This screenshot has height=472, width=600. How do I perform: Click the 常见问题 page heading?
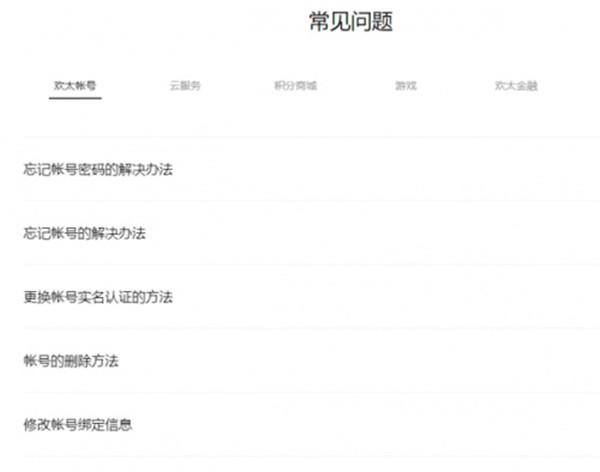point(350,23)
